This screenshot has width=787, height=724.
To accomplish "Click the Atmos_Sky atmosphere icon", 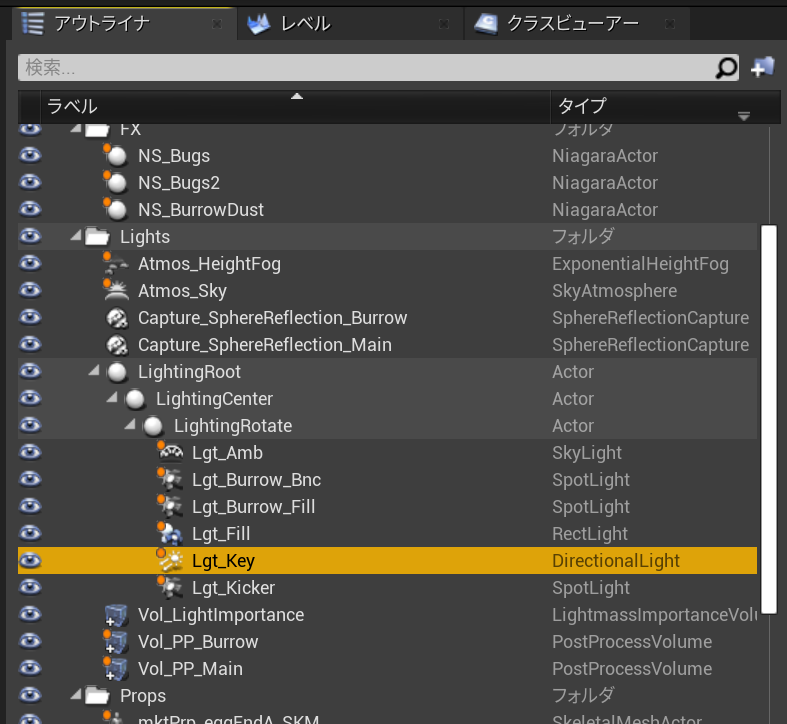I will pyautogui.click(x=116, y=291).
